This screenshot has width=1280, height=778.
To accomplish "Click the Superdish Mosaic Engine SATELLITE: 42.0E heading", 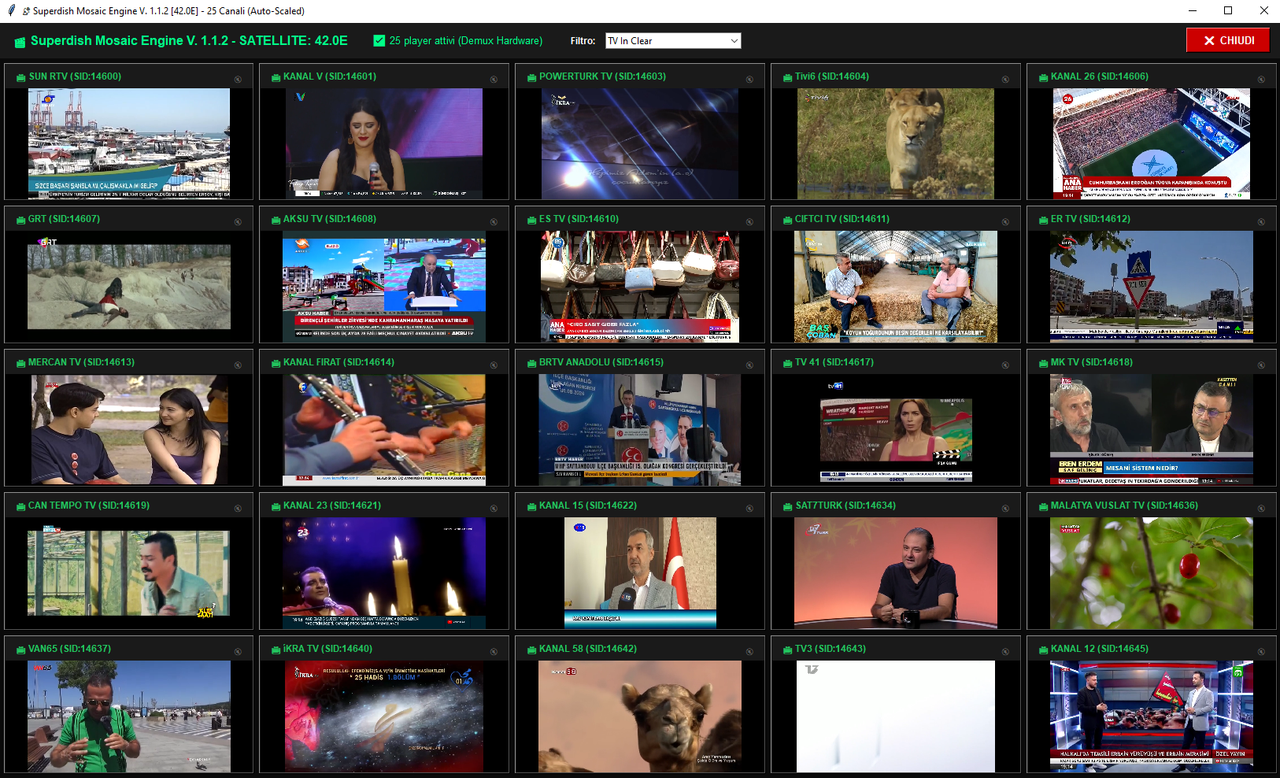I will coord(189,41).
